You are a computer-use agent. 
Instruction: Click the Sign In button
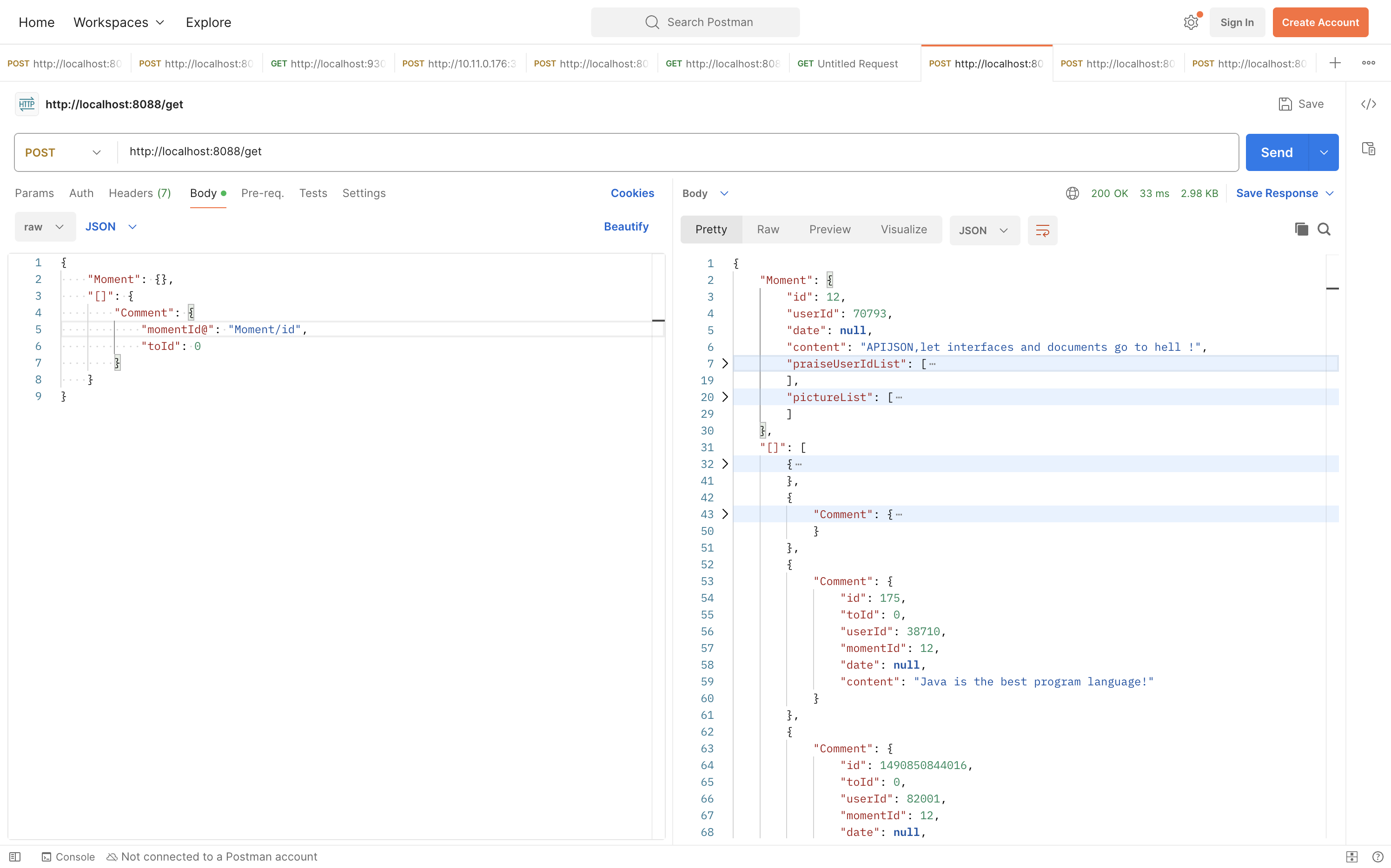point(1237,22)
